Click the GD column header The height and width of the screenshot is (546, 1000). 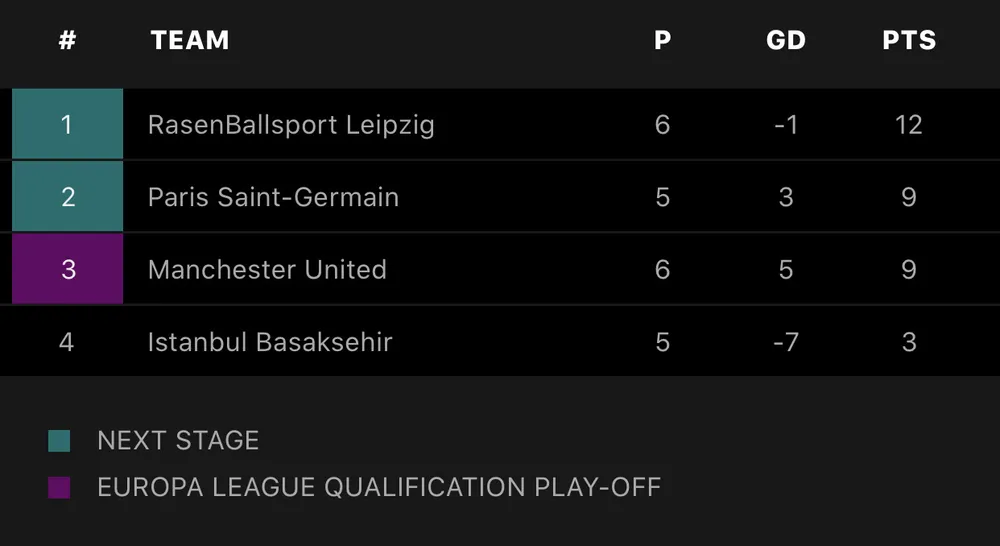[x=786, y=41]
